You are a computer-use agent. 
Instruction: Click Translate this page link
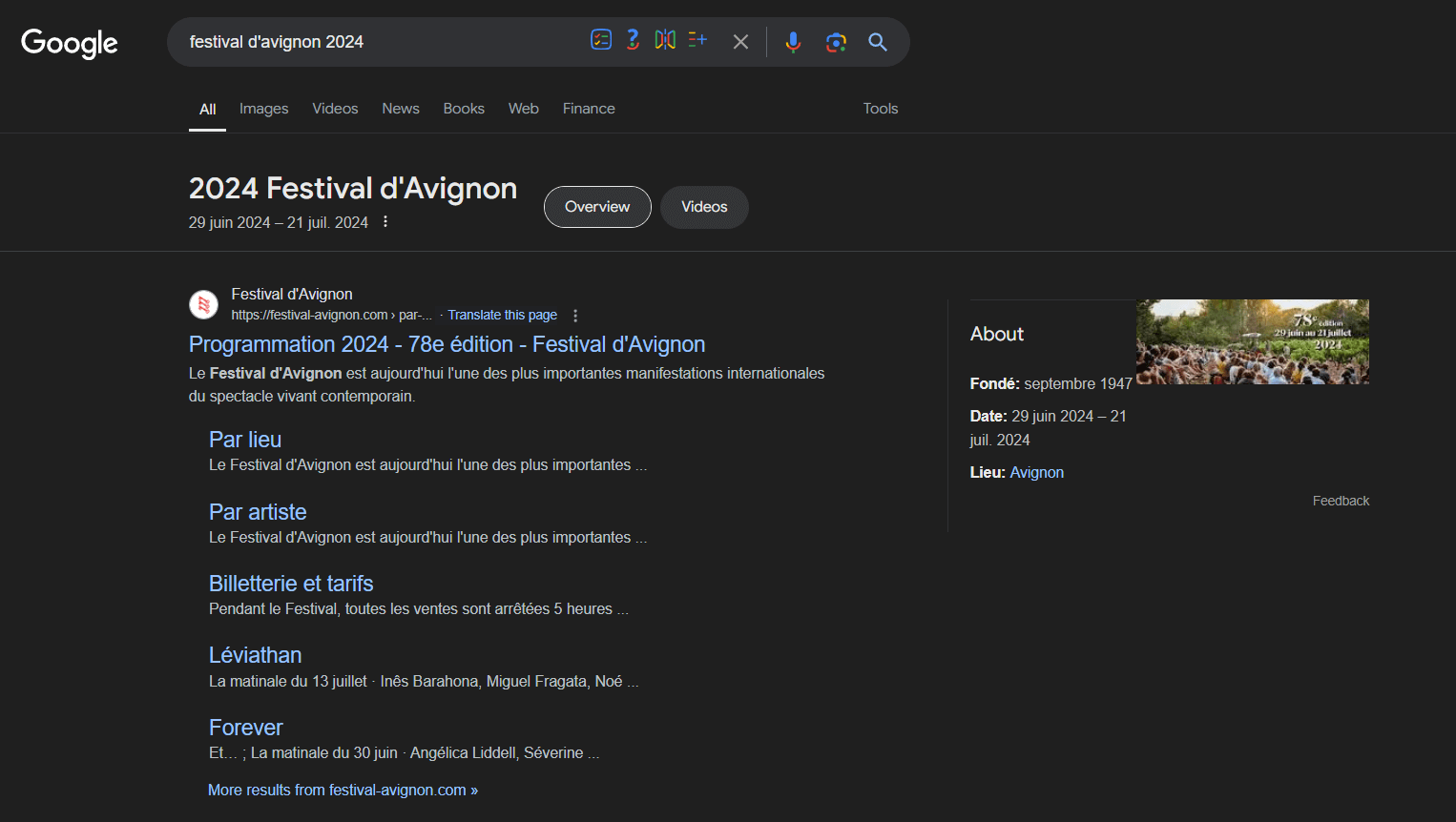tap(503, 315)
